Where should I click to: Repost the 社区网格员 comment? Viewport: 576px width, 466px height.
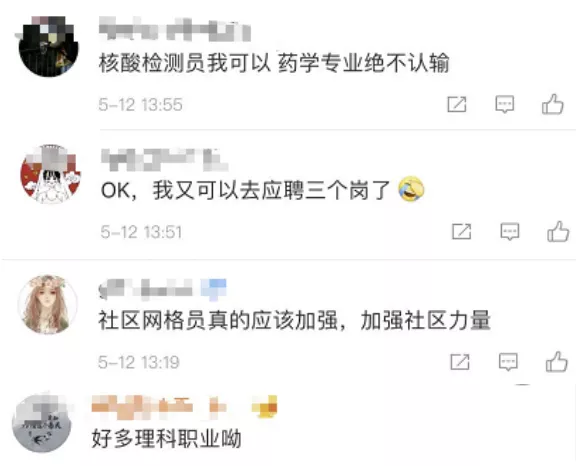tap(460, 362)
